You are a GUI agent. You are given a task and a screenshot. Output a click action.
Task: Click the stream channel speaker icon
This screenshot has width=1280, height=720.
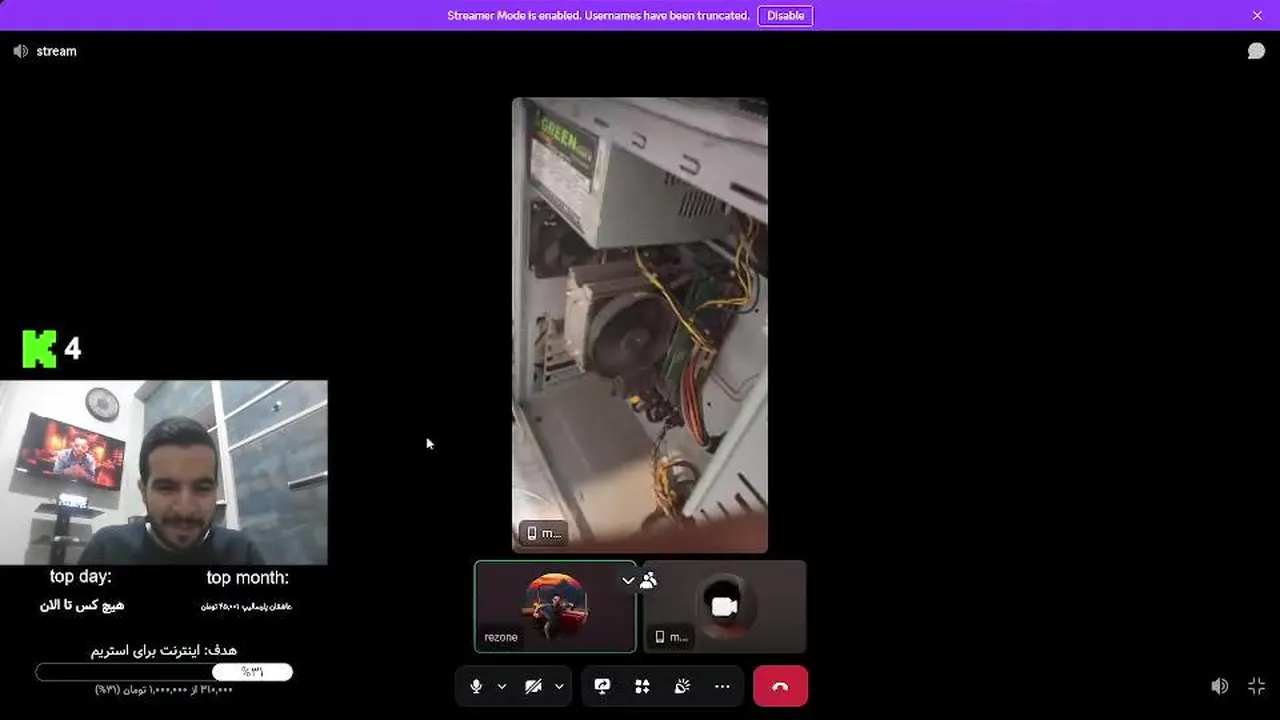(x=21, y=51)
